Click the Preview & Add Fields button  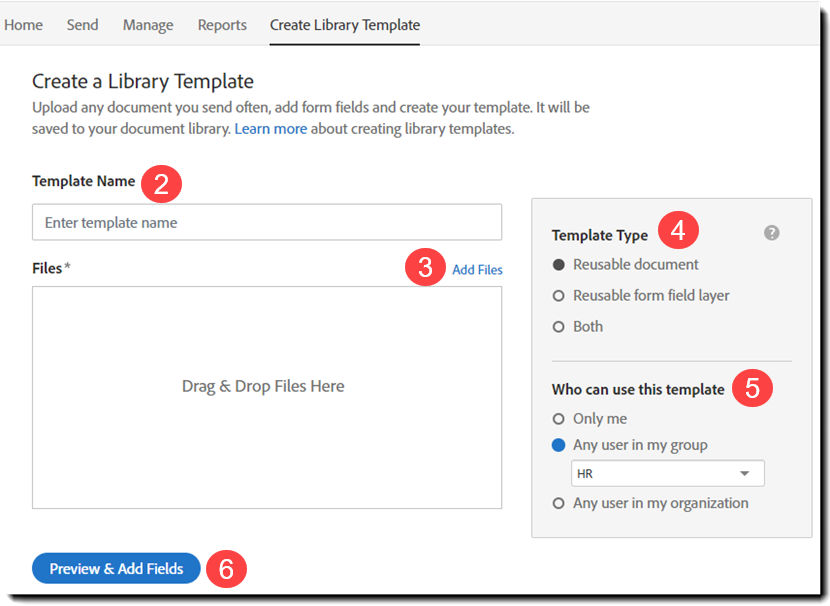coord(116,569)
